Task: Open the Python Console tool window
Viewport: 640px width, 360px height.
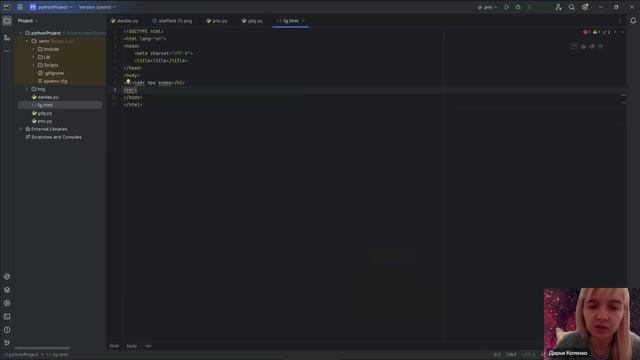Action: pos(7,276)
